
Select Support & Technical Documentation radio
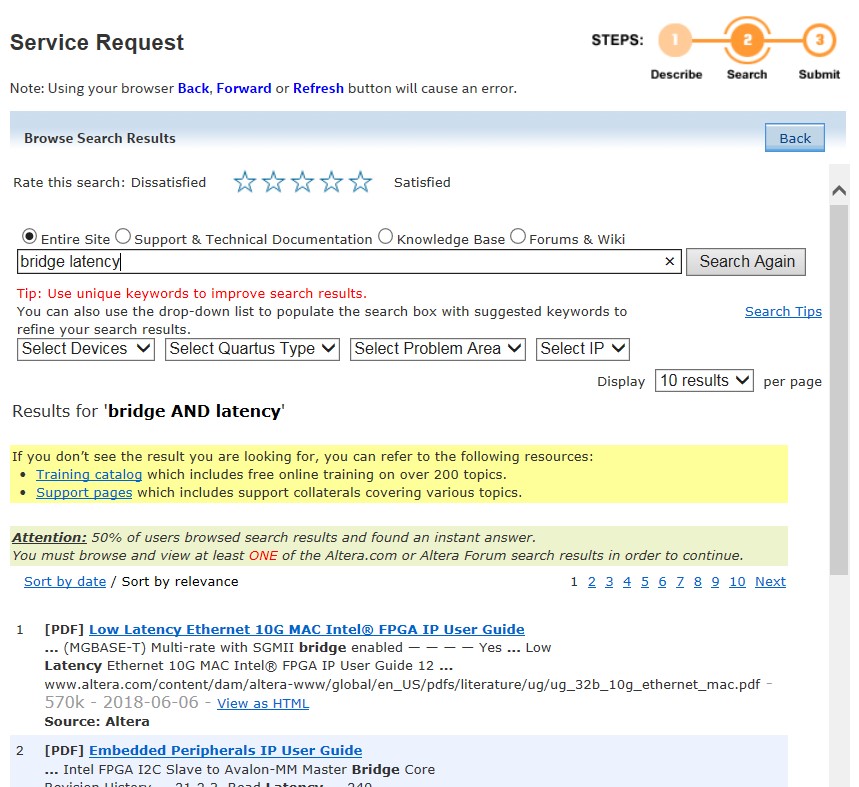123,237
